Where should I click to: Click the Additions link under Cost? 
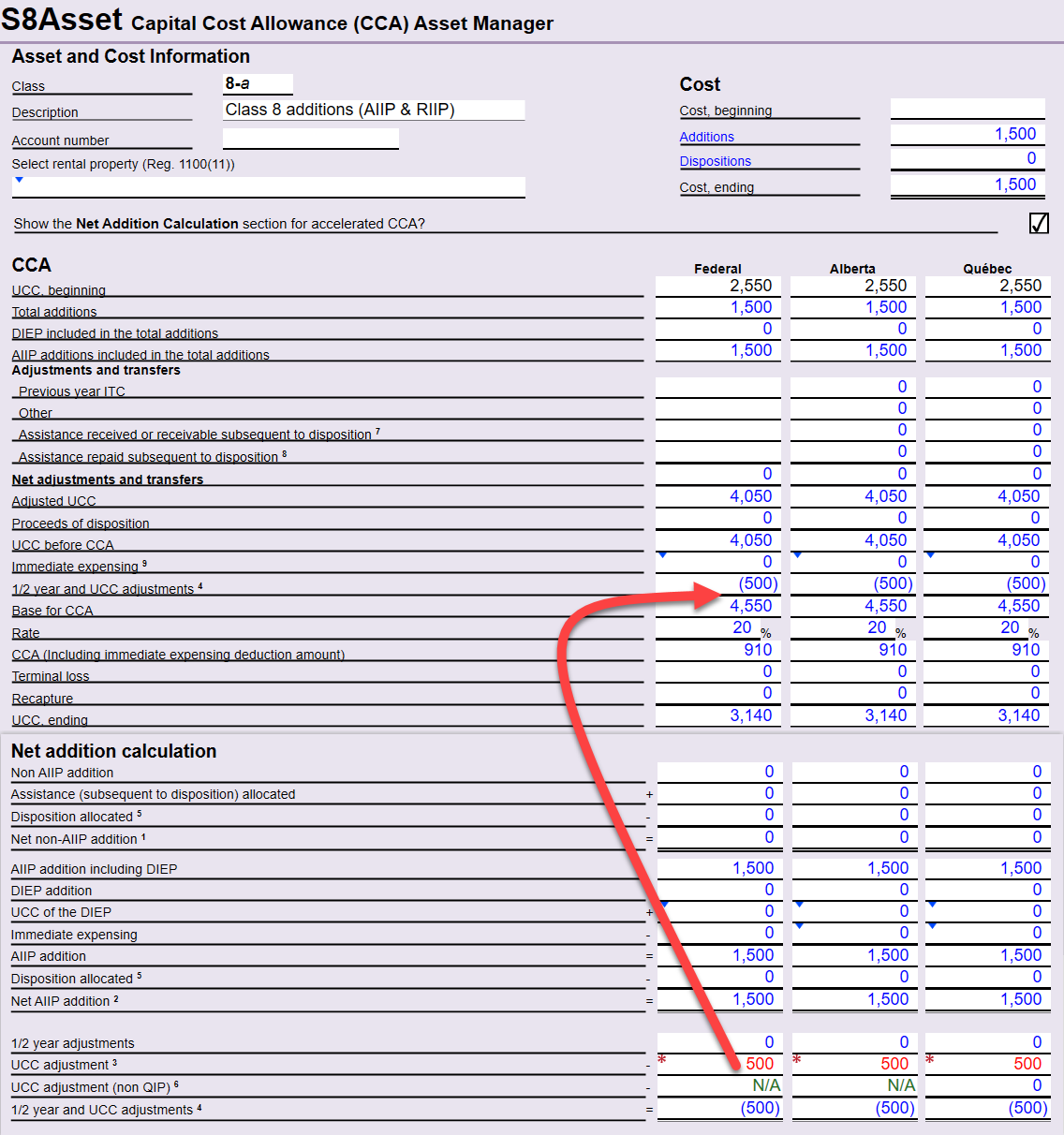point(706,136)
